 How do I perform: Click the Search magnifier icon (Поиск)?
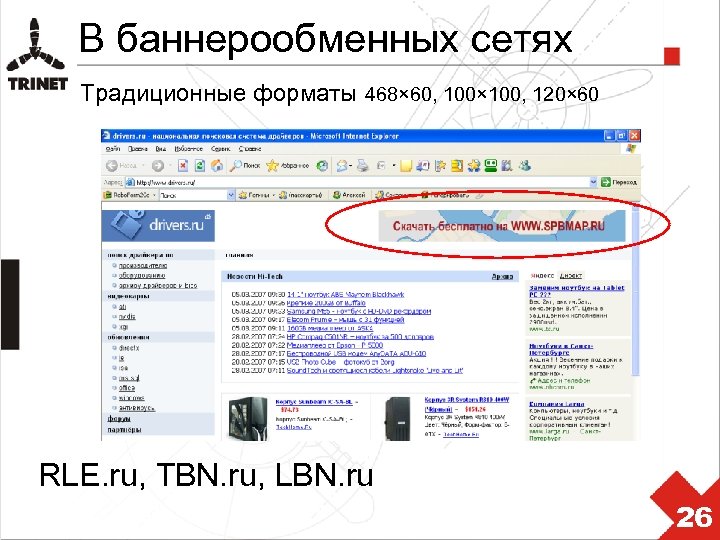pyautogui.click(x=236, y=165)
